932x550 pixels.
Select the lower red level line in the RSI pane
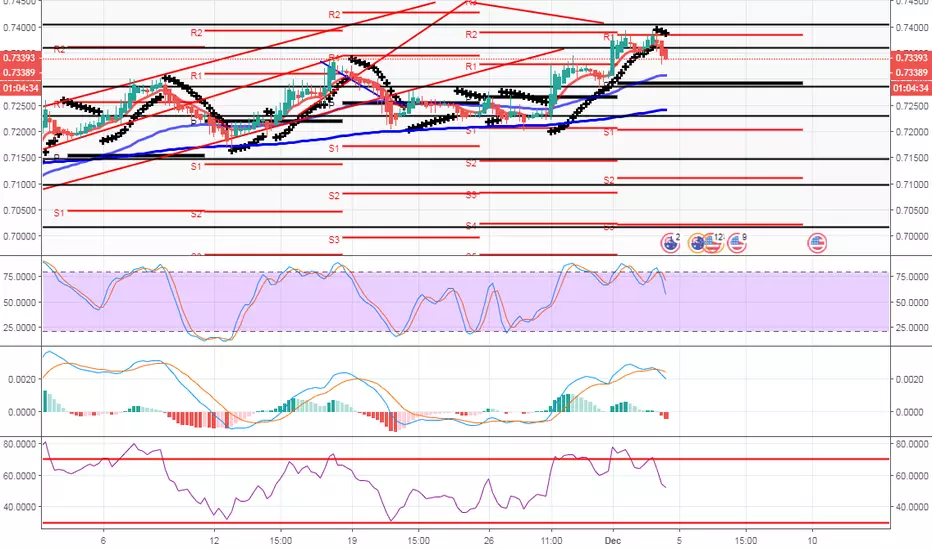(465, 523)
